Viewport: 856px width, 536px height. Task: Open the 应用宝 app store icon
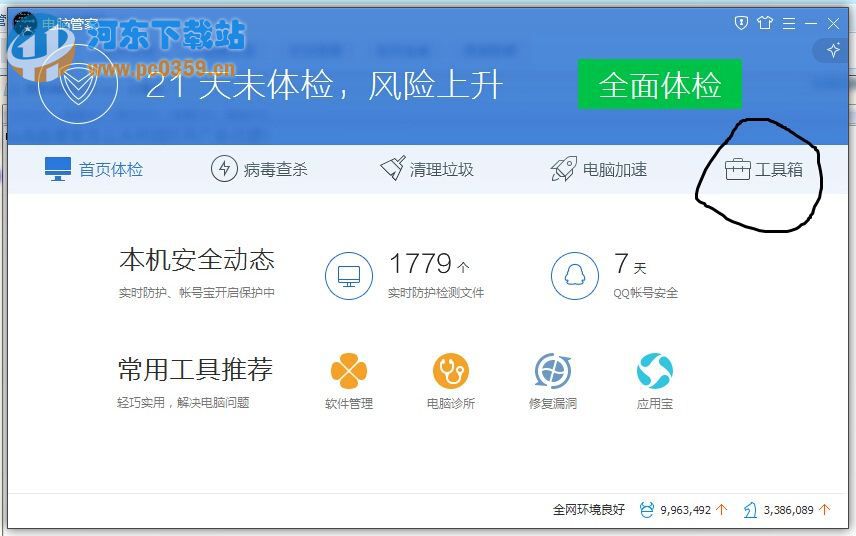655,372
